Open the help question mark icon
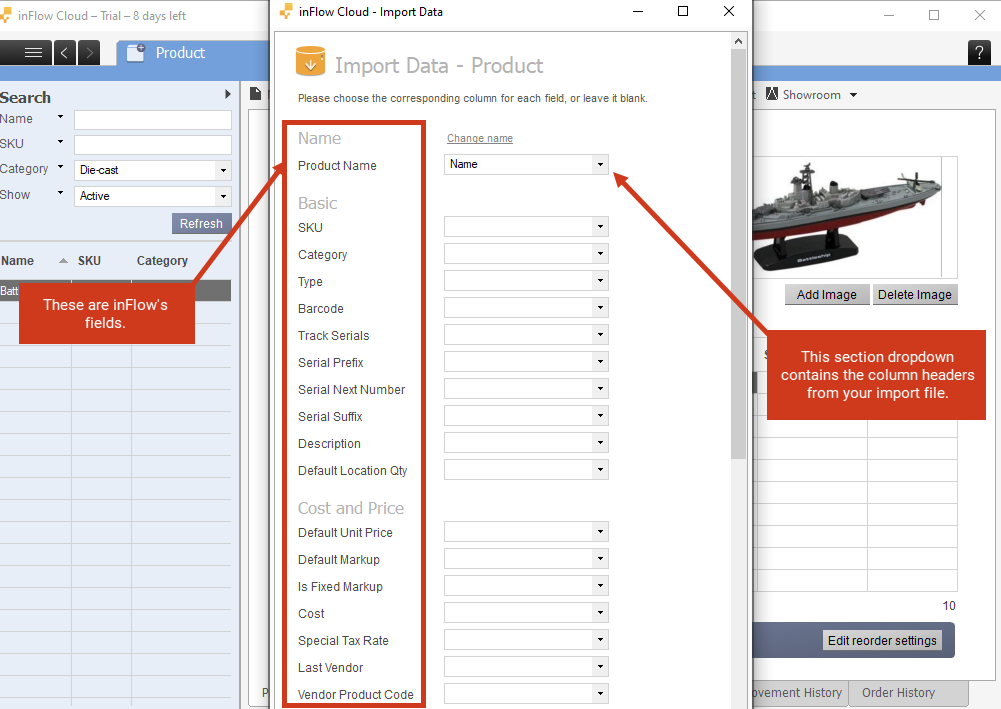The image size is (1001, 709). [980, 54]
